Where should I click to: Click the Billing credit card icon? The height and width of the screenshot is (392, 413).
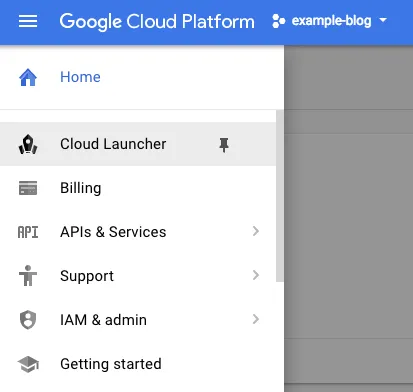(x=28, y=188)
